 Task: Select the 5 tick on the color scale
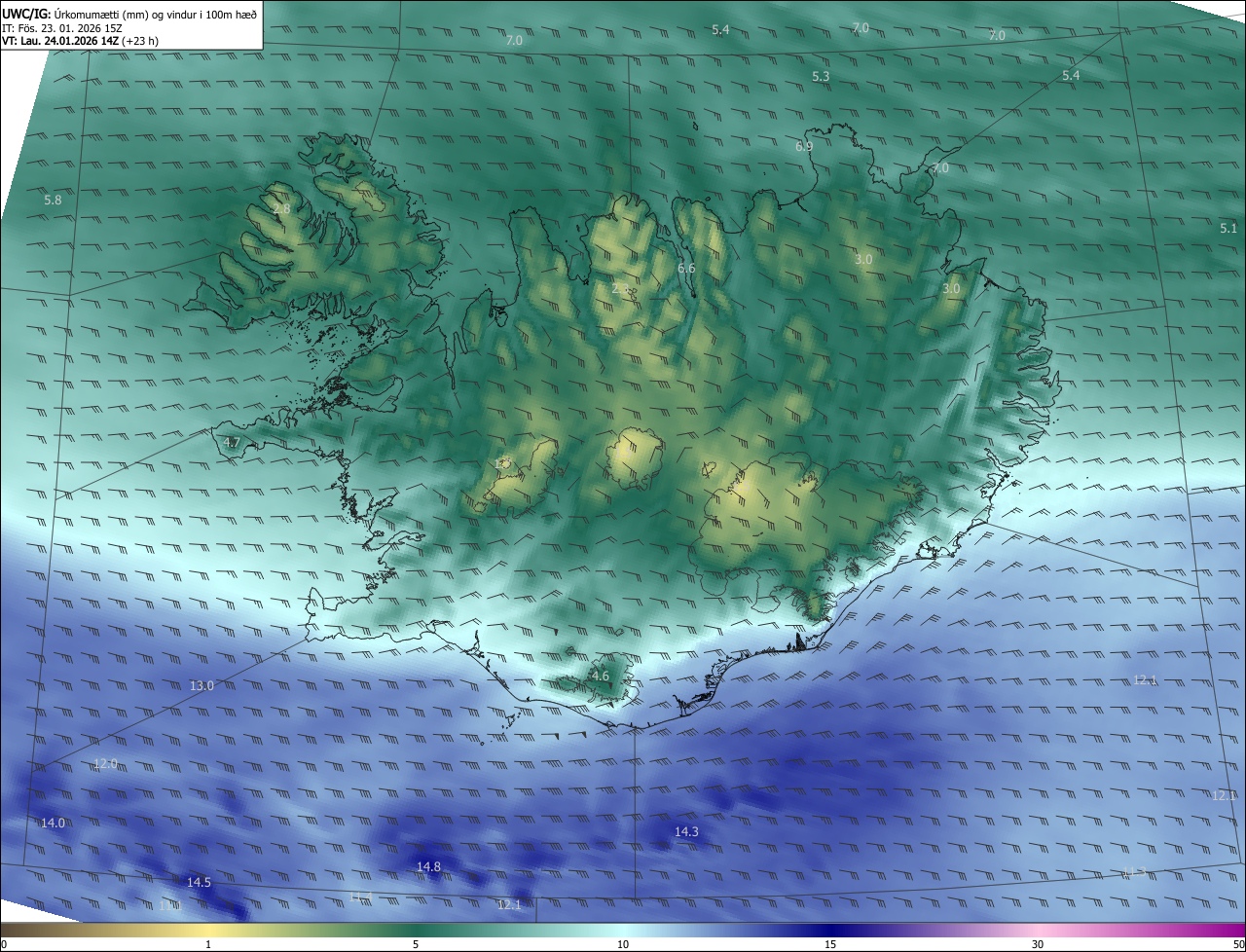pos(416,944)
